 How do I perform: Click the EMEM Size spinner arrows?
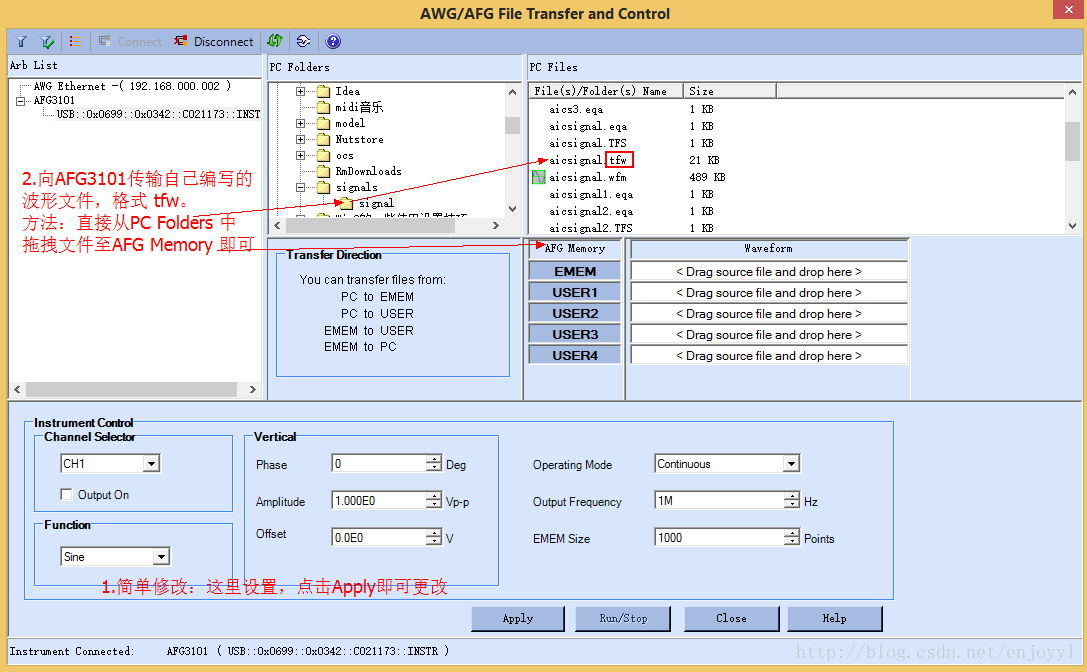pos(792,537)
